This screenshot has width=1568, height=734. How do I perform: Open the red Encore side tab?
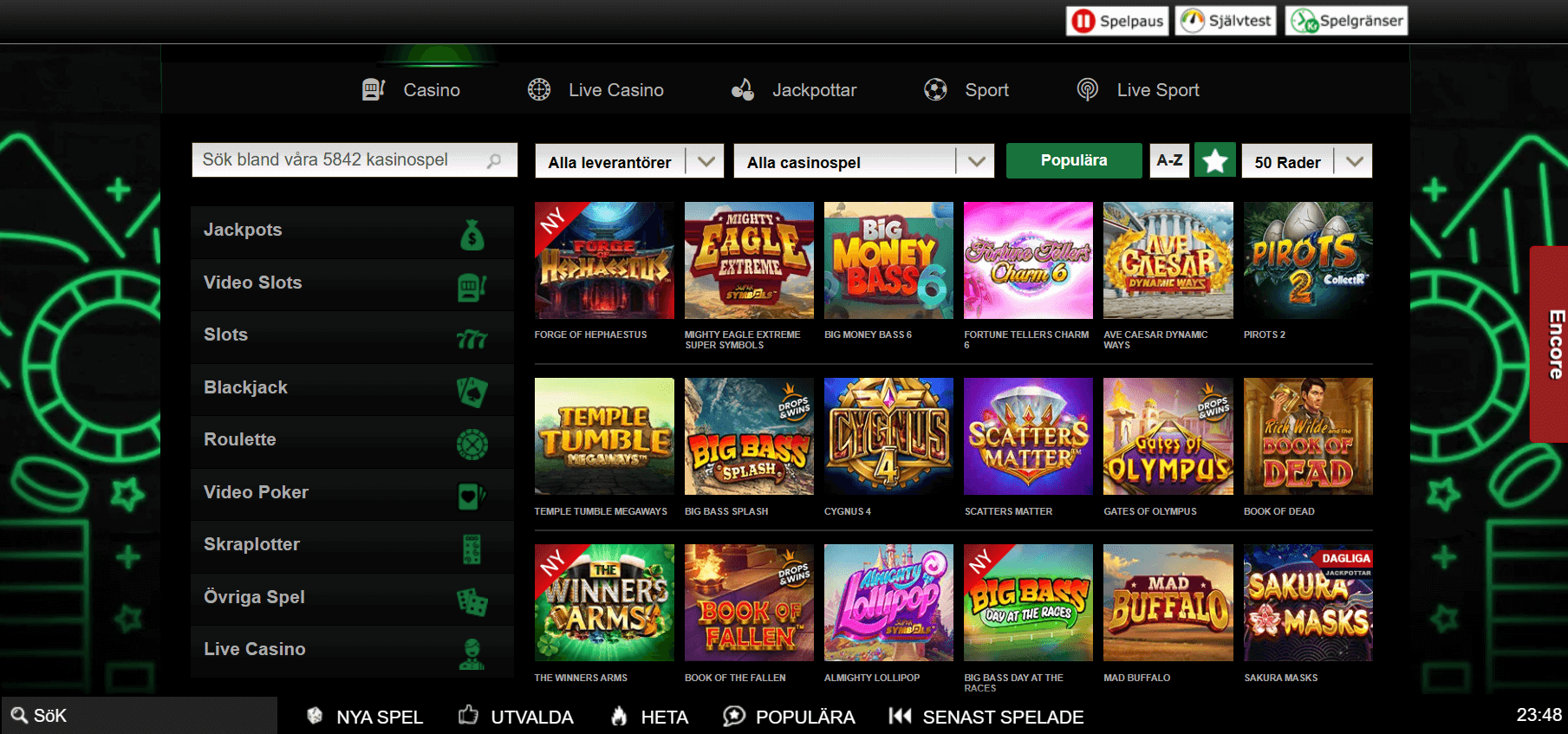click(x=1549, y=344)
